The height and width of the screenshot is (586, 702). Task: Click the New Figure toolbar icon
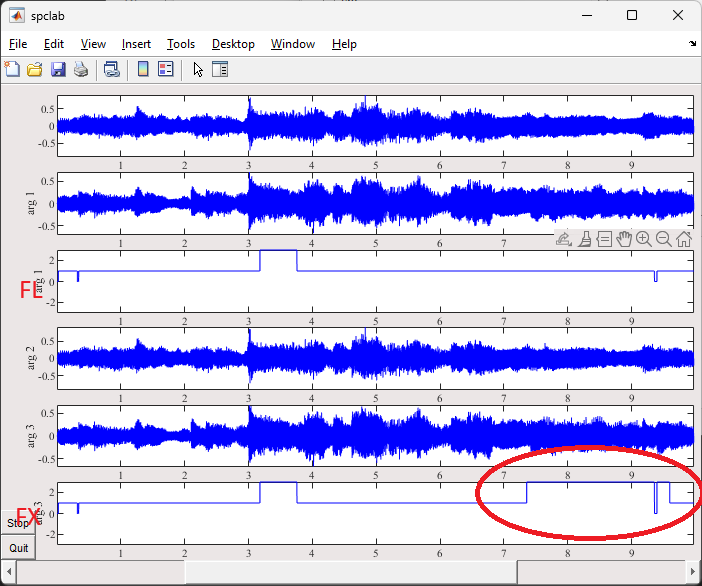(12, 69)
